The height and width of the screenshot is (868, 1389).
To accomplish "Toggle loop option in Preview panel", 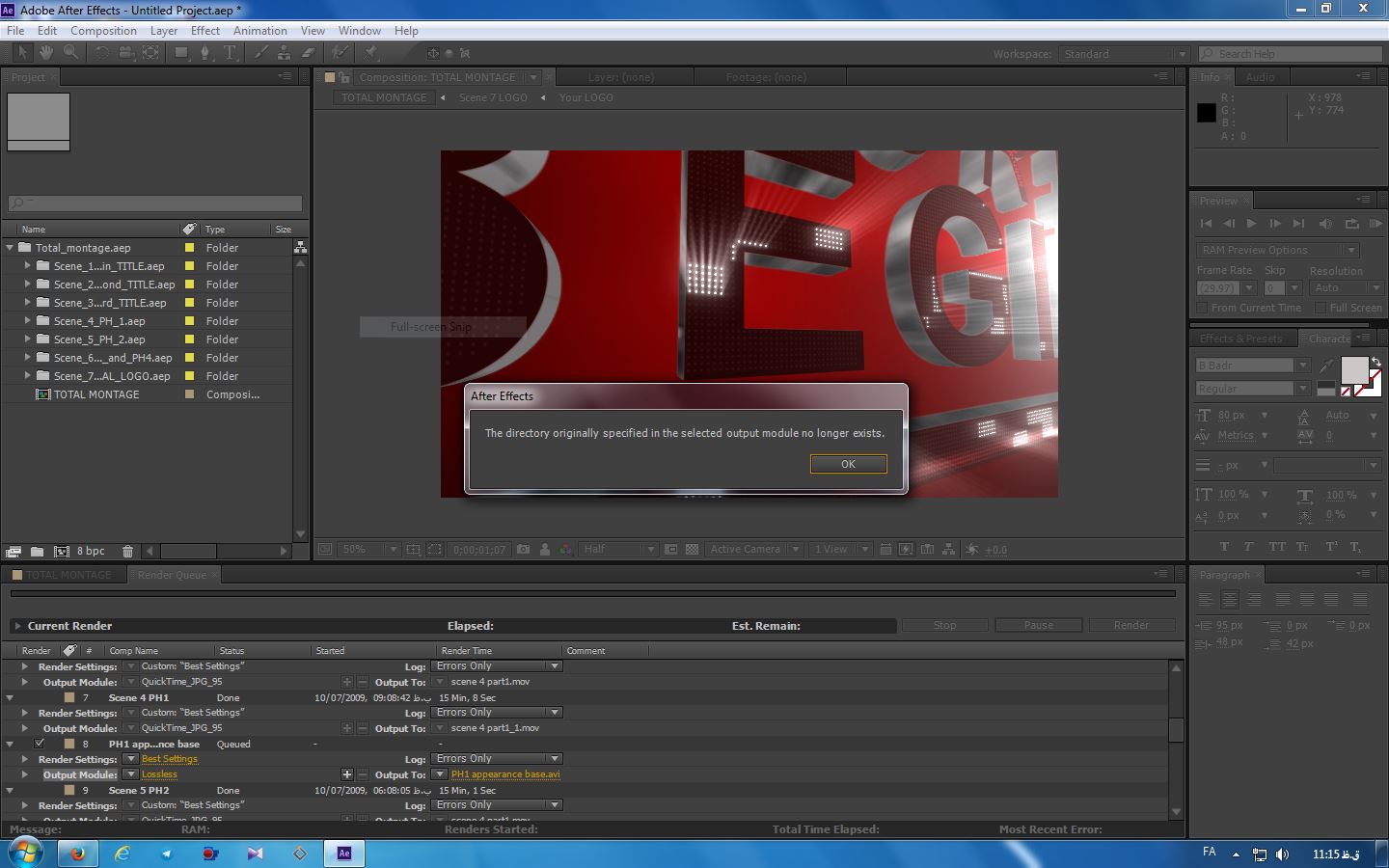I will tap(1351, 224).
